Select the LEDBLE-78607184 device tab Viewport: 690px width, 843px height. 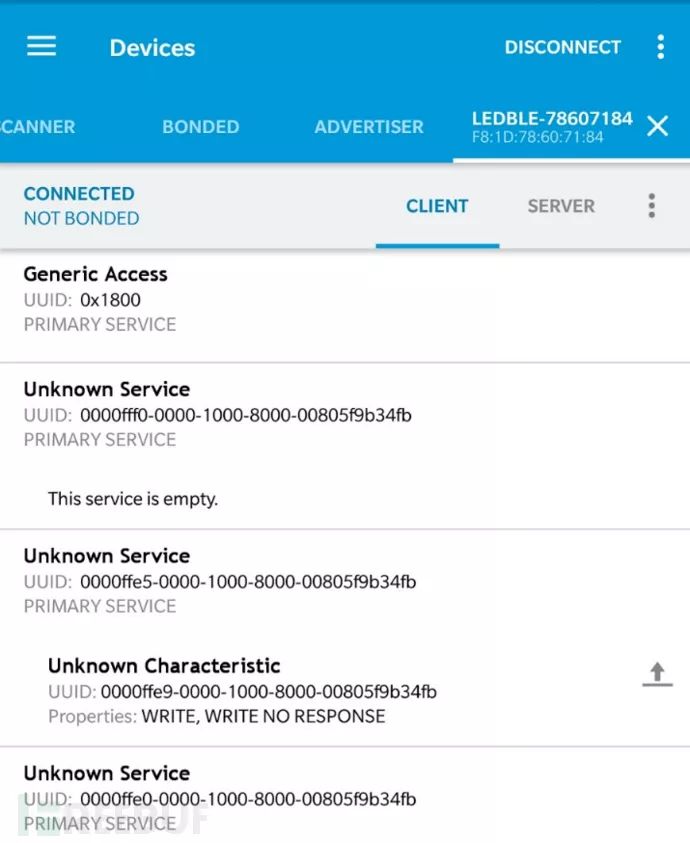[x=552, y=126]
